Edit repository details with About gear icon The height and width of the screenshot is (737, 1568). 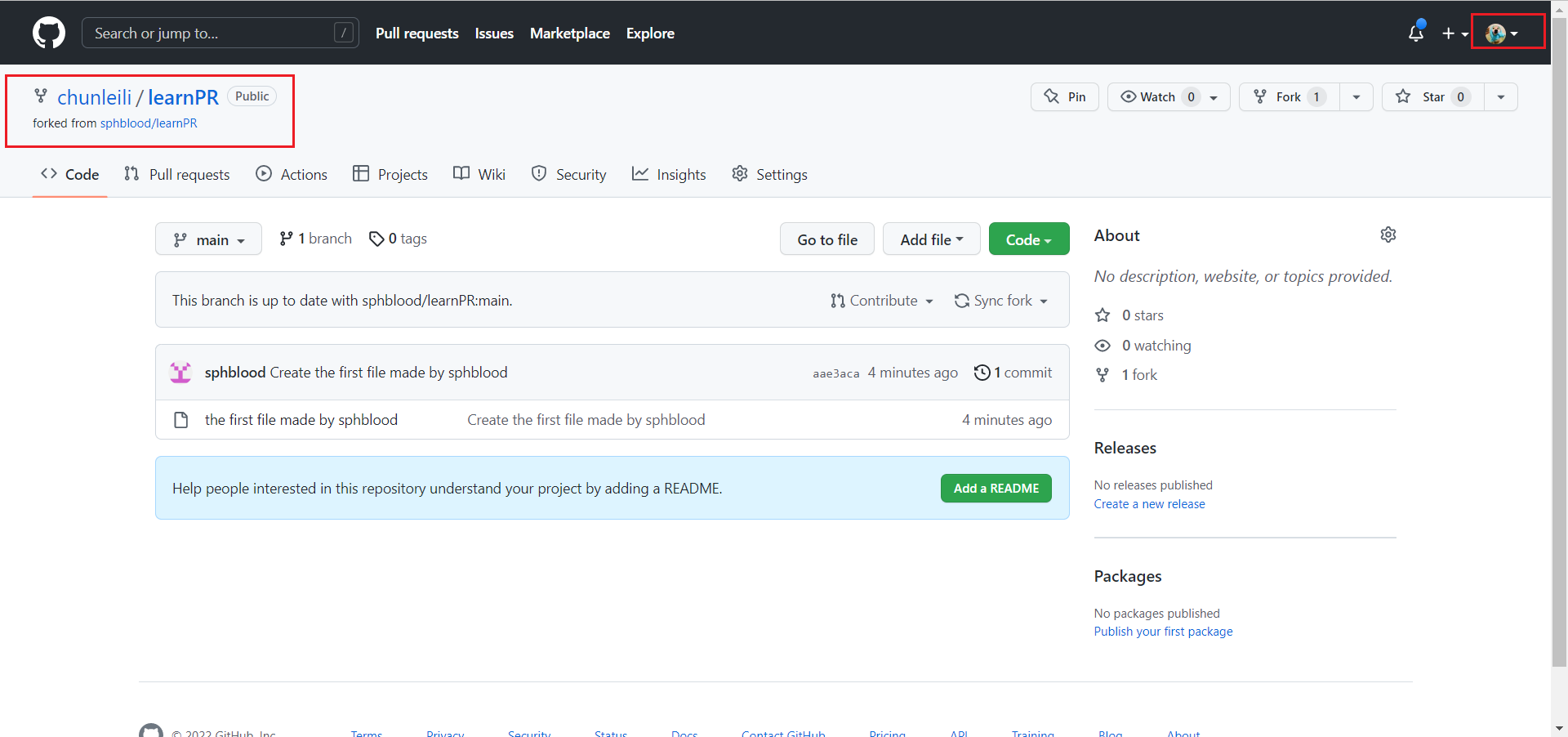pos(1388,234)
